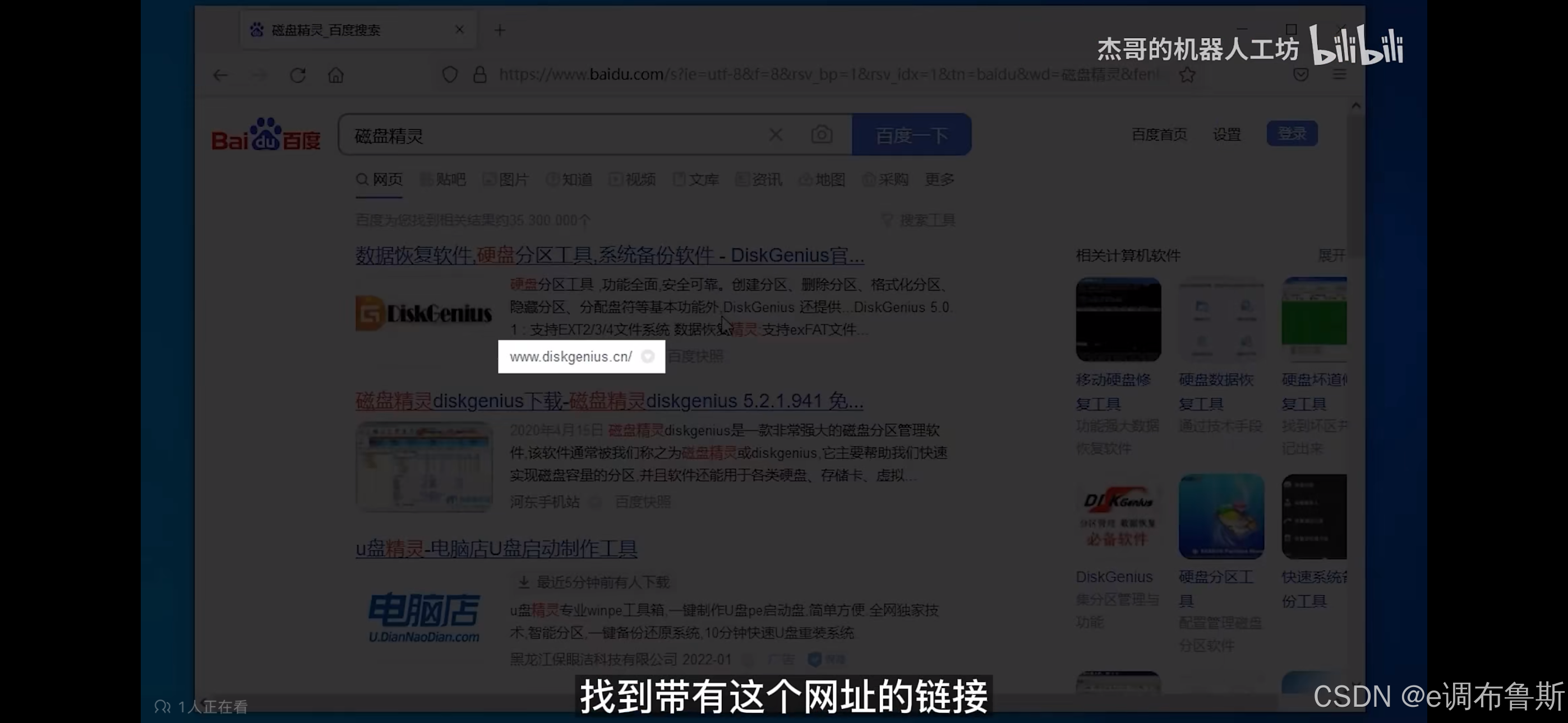Open camera image search icon

tap(822, 134)
